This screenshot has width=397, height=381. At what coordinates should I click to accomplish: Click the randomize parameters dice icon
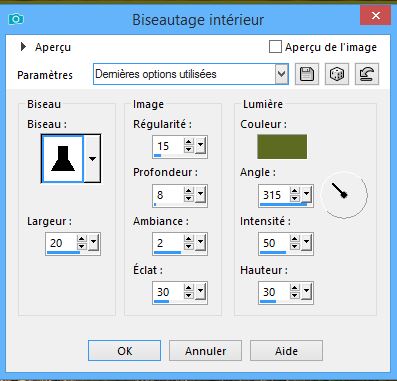(x=337, y=74)
